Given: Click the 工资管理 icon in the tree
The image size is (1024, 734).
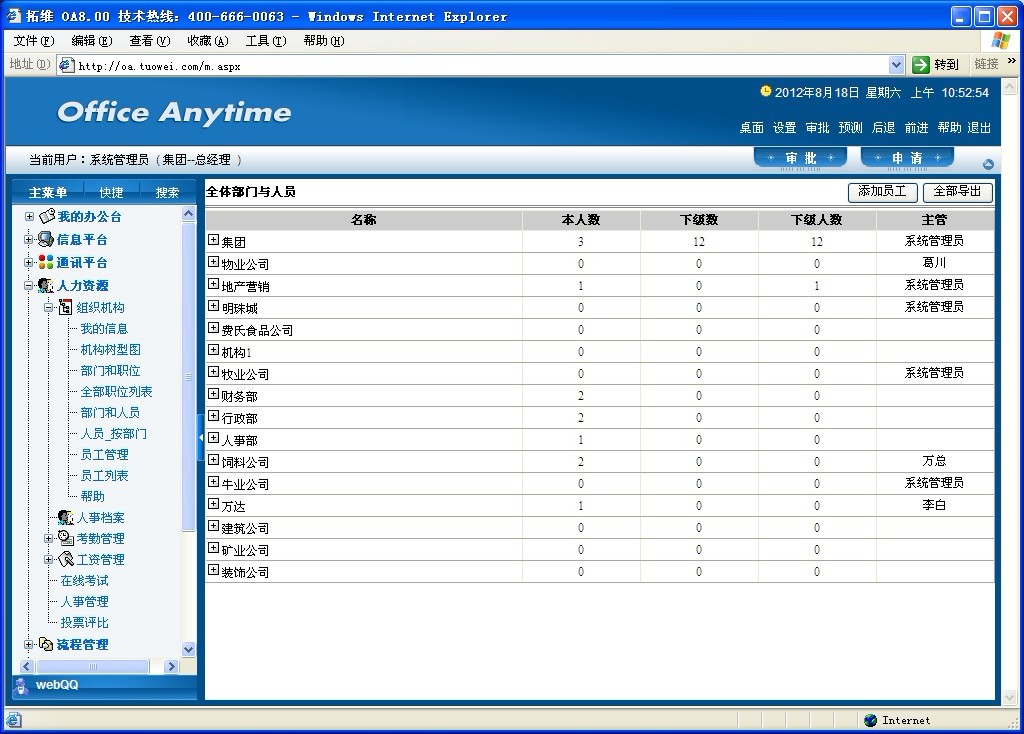Looking at the screenshot, I should point(66,559).
